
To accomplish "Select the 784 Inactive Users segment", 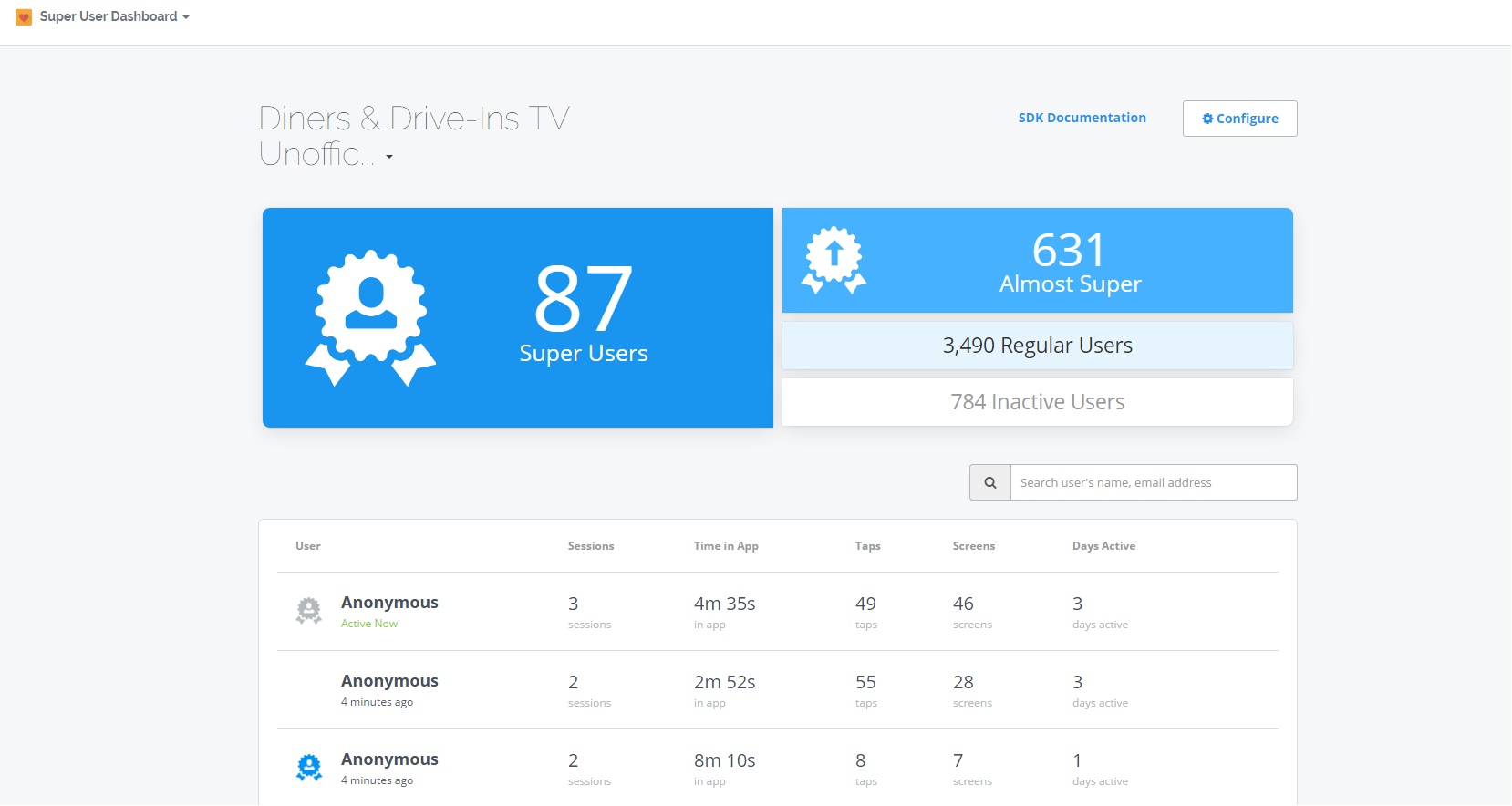I will [1037, 402].
